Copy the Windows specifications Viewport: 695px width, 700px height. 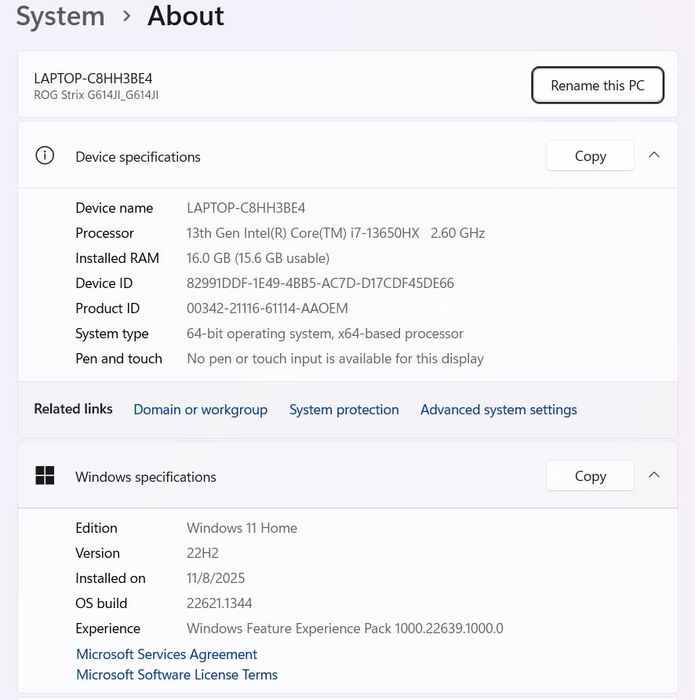click(590, 476)
